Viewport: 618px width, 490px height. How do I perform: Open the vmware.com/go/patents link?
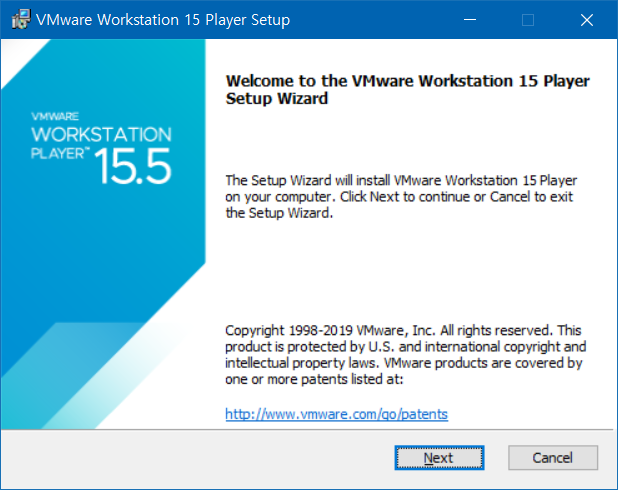(336, 414)
